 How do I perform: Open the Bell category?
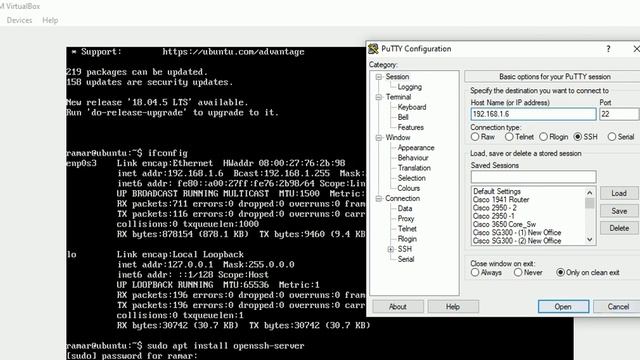tap(403, 117)
